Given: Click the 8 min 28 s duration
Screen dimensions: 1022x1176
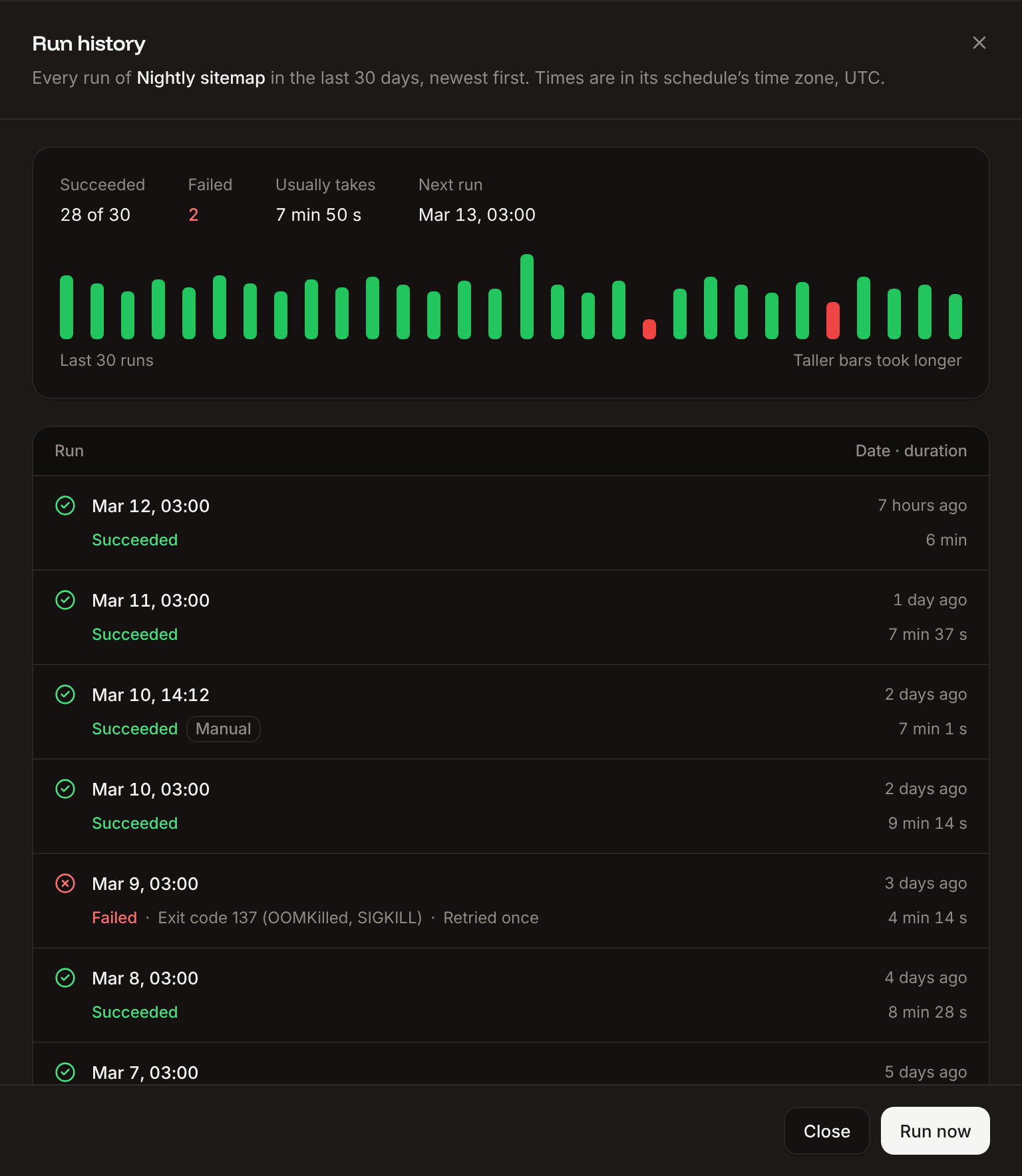Looking at the screenshot, I should pyautogui.click(x=928, y=1012).
